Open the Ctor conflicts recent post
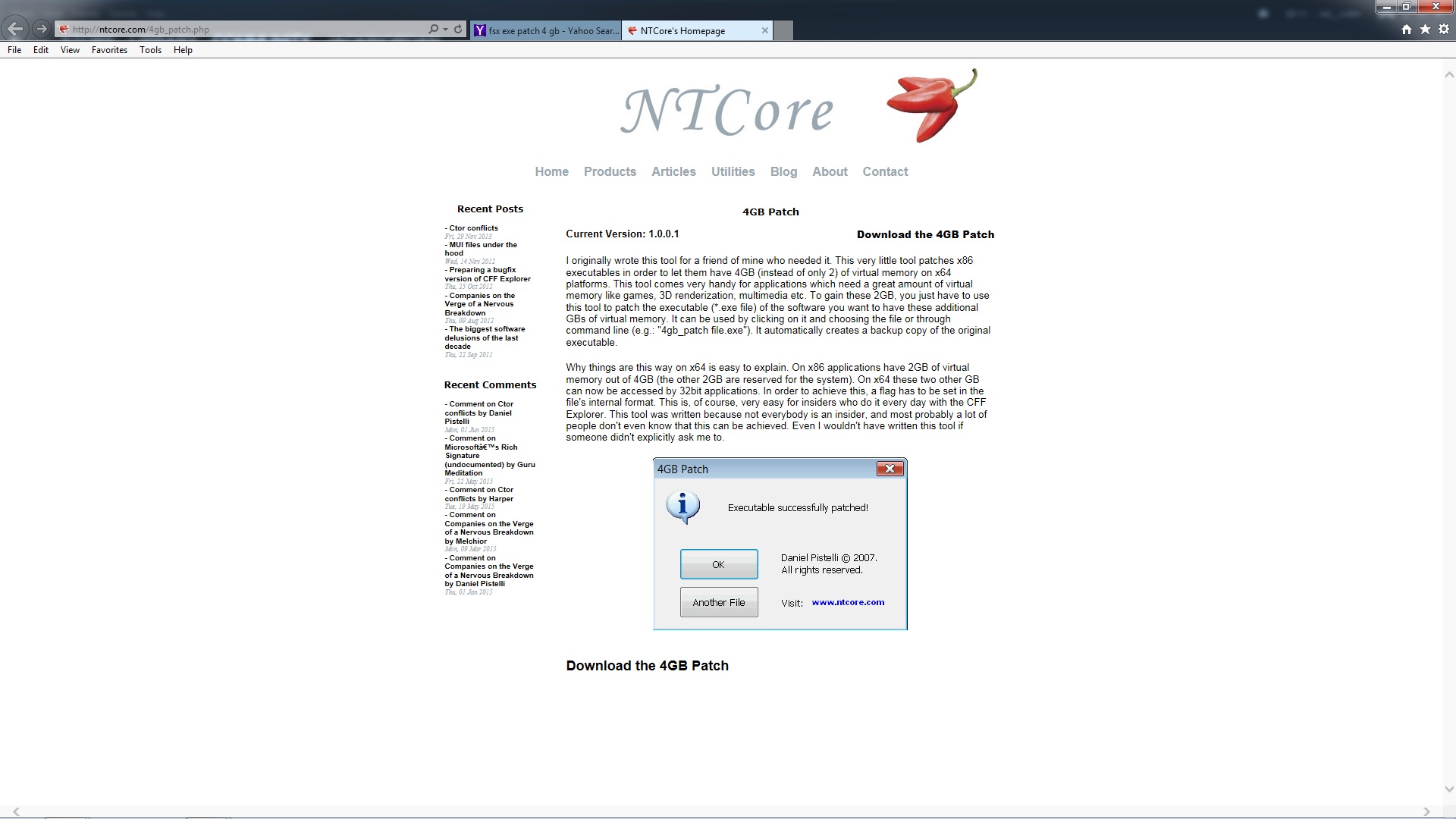Viewport: 1456px width, 819px height. click(473, 228)
